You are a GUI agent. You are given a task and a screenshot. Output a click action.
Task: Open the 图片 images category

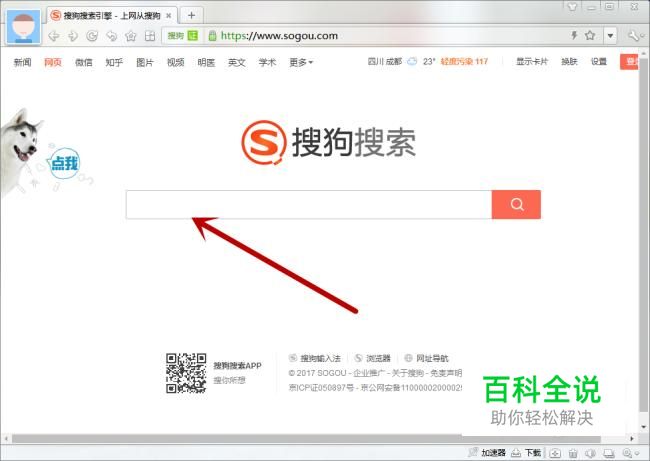click(x=145, y=62)
